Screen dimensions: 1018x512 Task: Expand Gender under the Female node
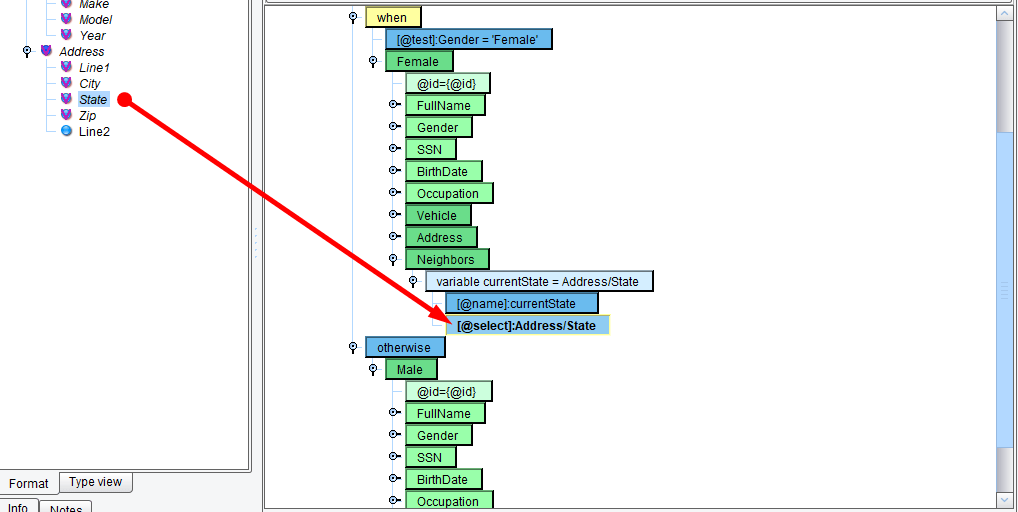393,127
